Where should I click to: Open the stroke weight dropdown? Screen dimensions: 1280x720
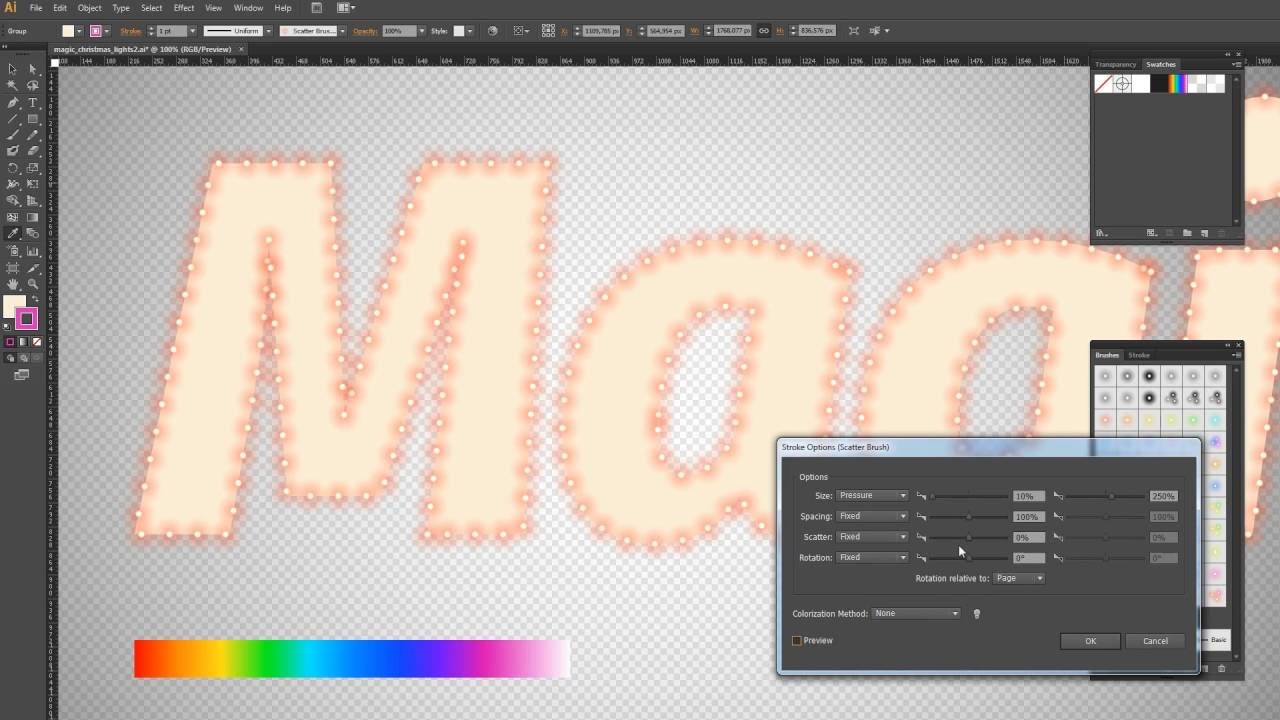point(193,31)
